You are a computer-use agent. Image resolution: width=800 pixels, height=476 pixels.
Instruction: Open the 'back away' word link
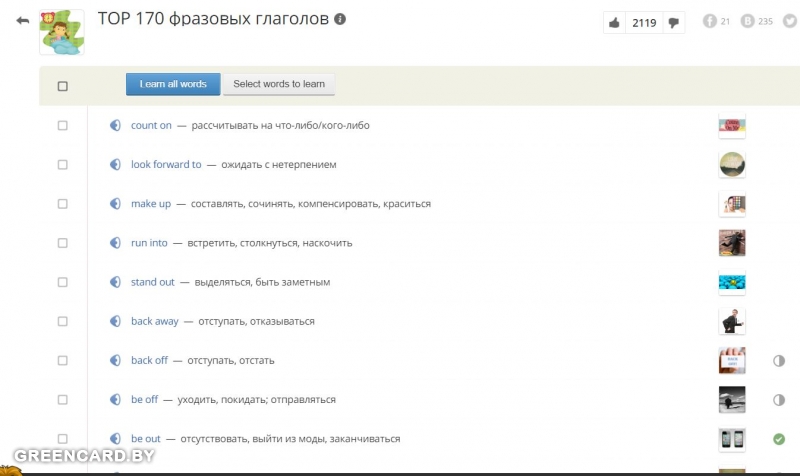point(155,321)
